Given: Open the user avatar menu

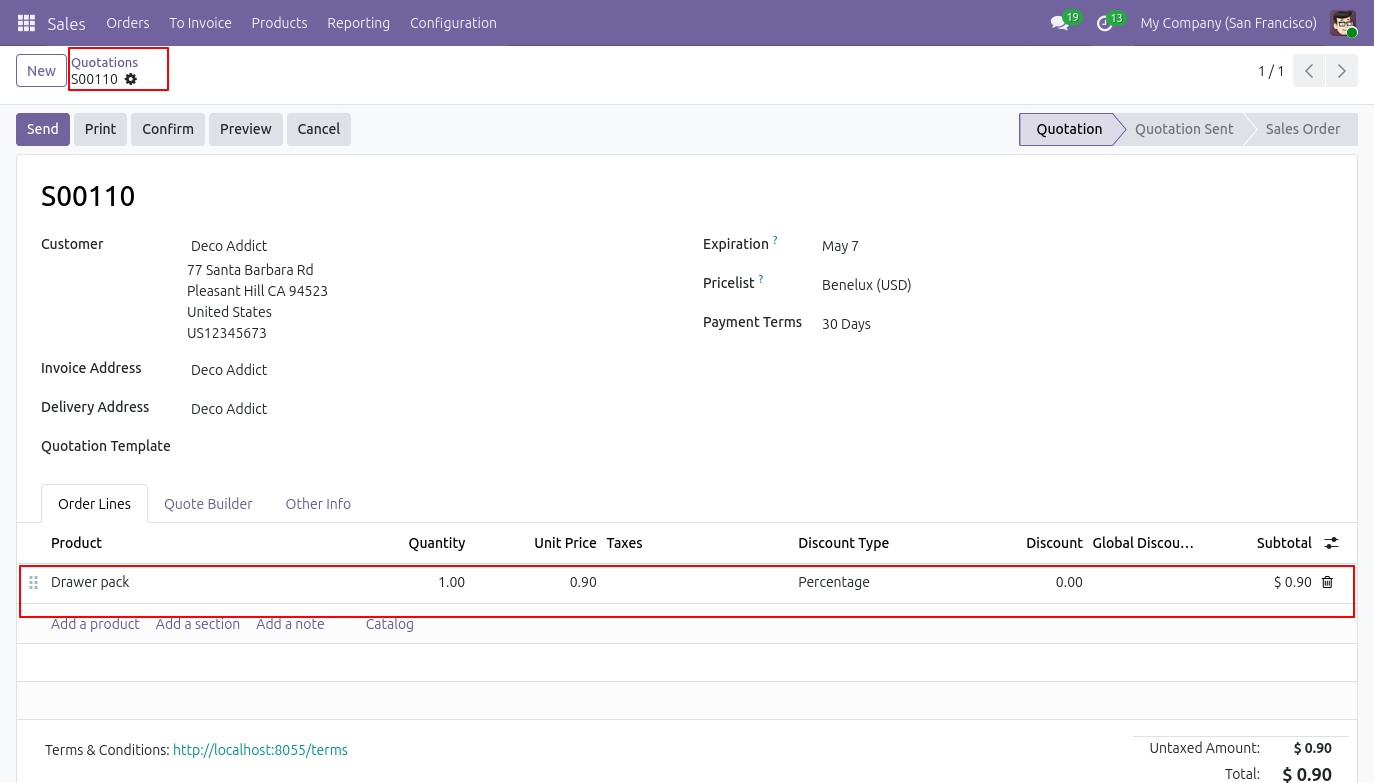Looking at the screenshot, I should 1343,23.
